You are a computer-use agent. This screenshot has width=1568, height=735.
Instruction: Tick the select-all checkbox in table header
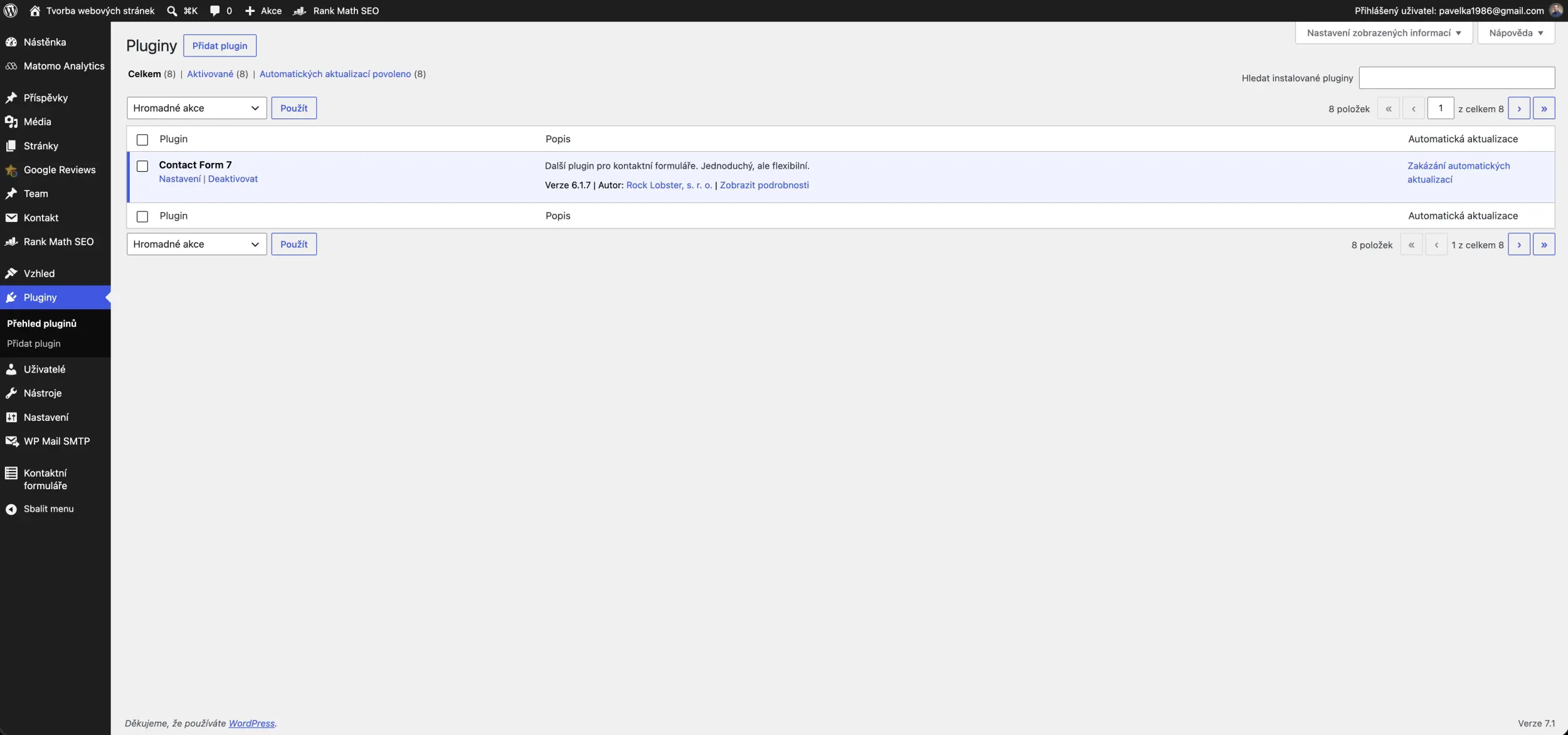(x=142, y=139)
